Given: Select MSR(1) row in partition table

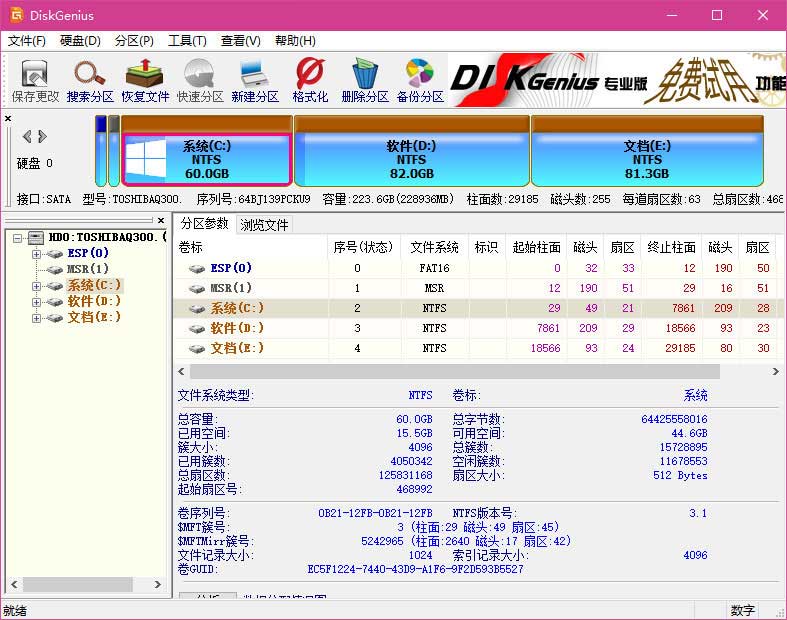Looking at the screenshot, I should point(476,288).
